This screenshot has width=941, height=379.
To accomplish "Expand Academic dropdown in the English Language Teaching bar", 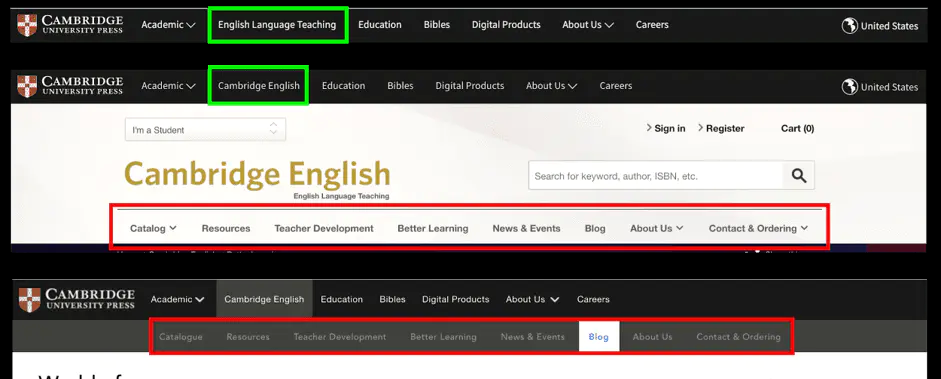I will [168, 25].
